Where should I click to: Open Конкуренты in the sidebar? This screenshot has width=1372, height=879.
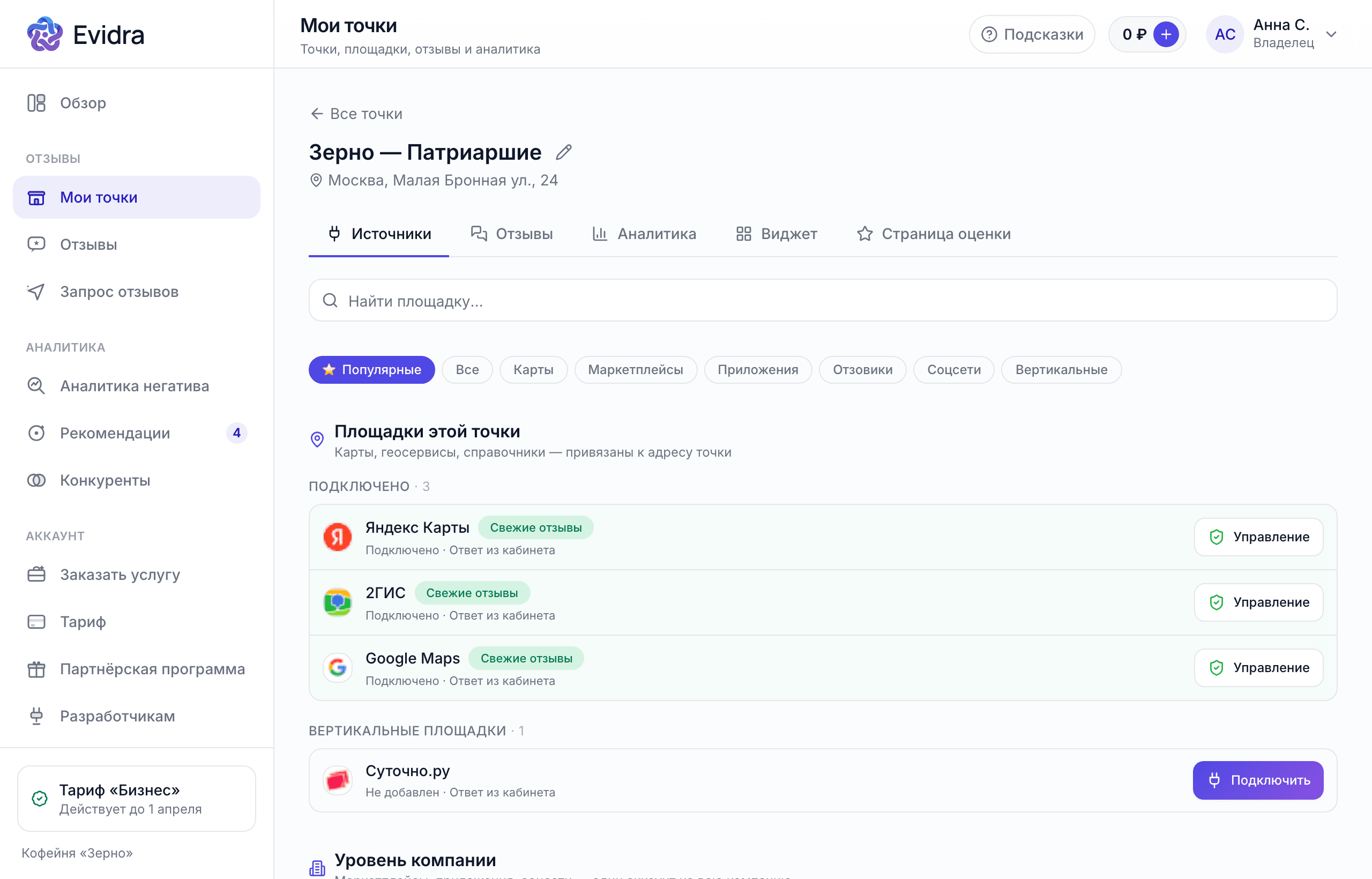click(x=137, y=480)
